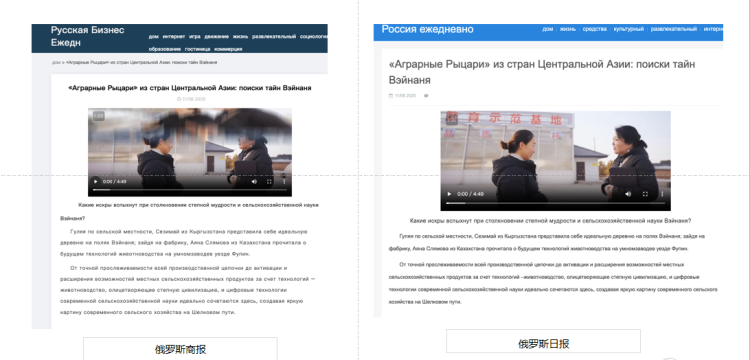Image resolution: width=750 pixels, height=360 pixels.
Task: Open 'дом' in the Россия ежедневно blue navigation
Action: pyautogui.click(x=548, y=29)
